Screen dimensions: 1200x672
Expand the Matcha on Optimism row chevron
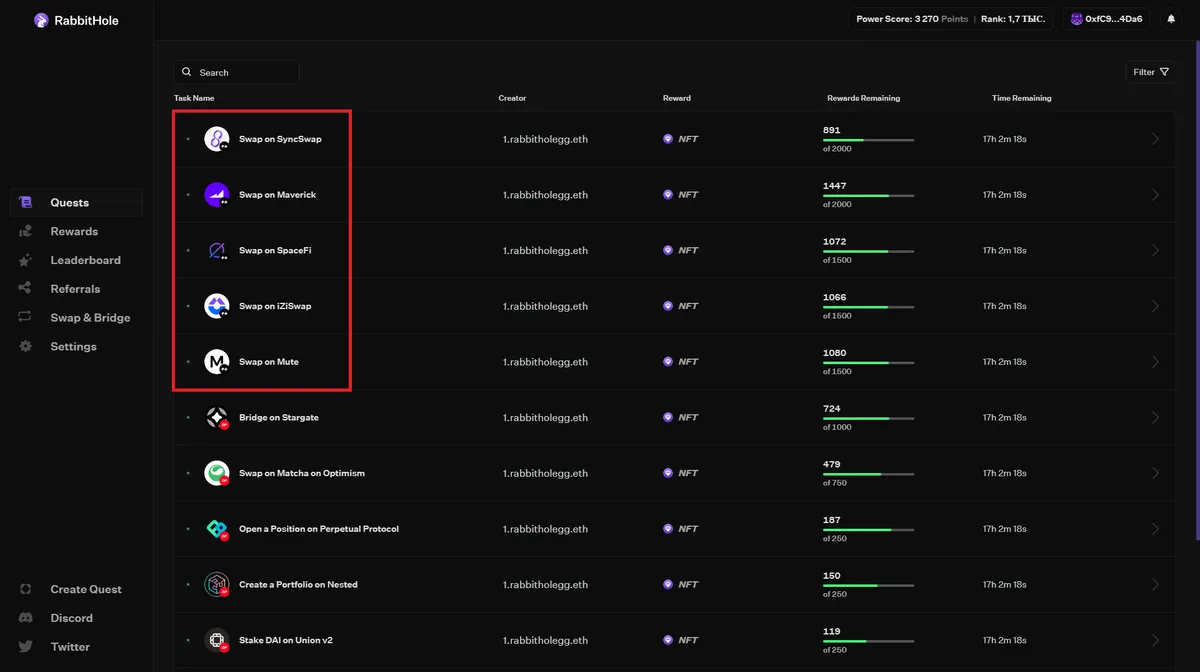(1156, 473)
